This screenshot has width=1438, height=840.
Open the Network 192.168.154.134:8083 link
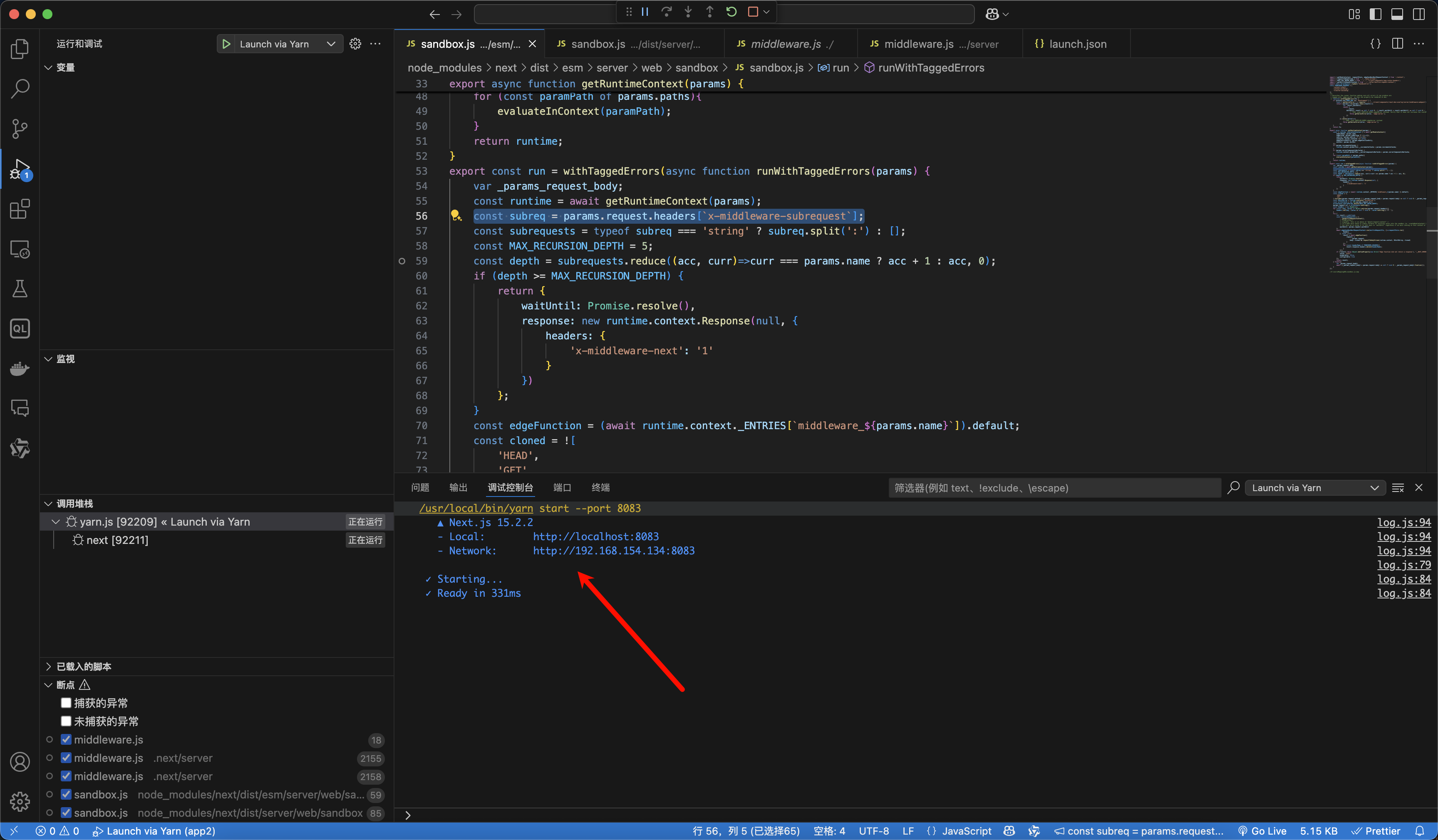[x=614, y=551]
